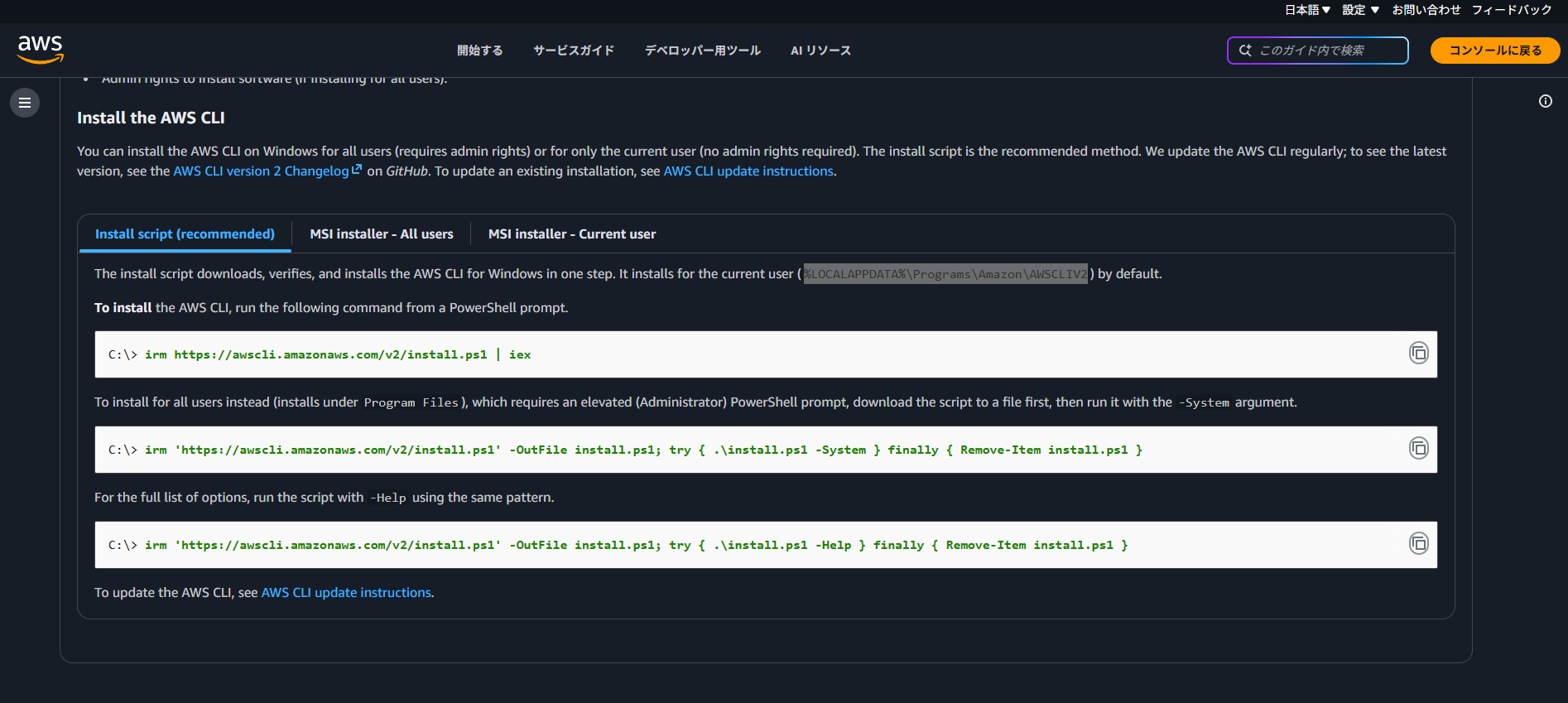The height and width of the screenshot is (703, 1568).
Task: Open the 開始する menu
Action: point(480,51)
